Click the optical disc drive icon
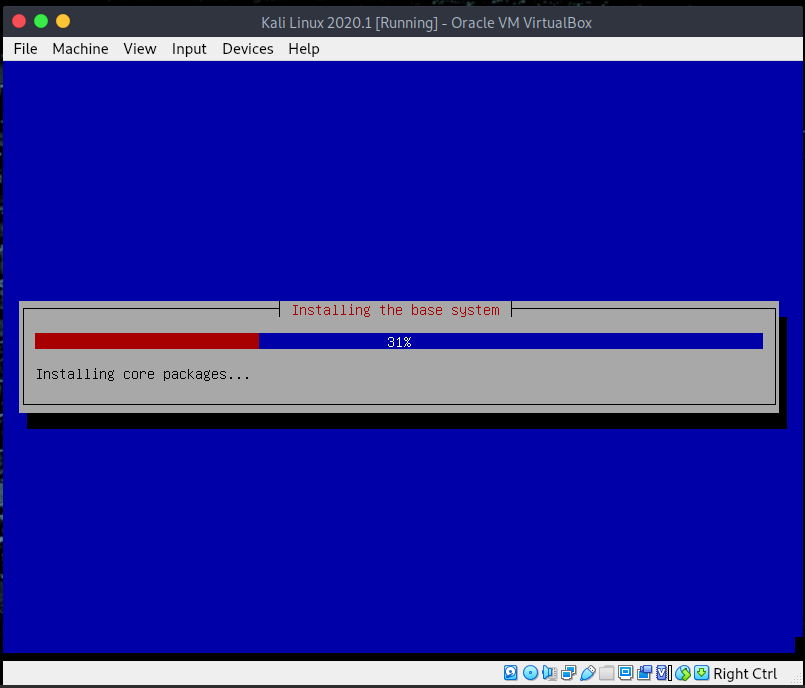This screenshot has height=688, width=805. point(530,673)
